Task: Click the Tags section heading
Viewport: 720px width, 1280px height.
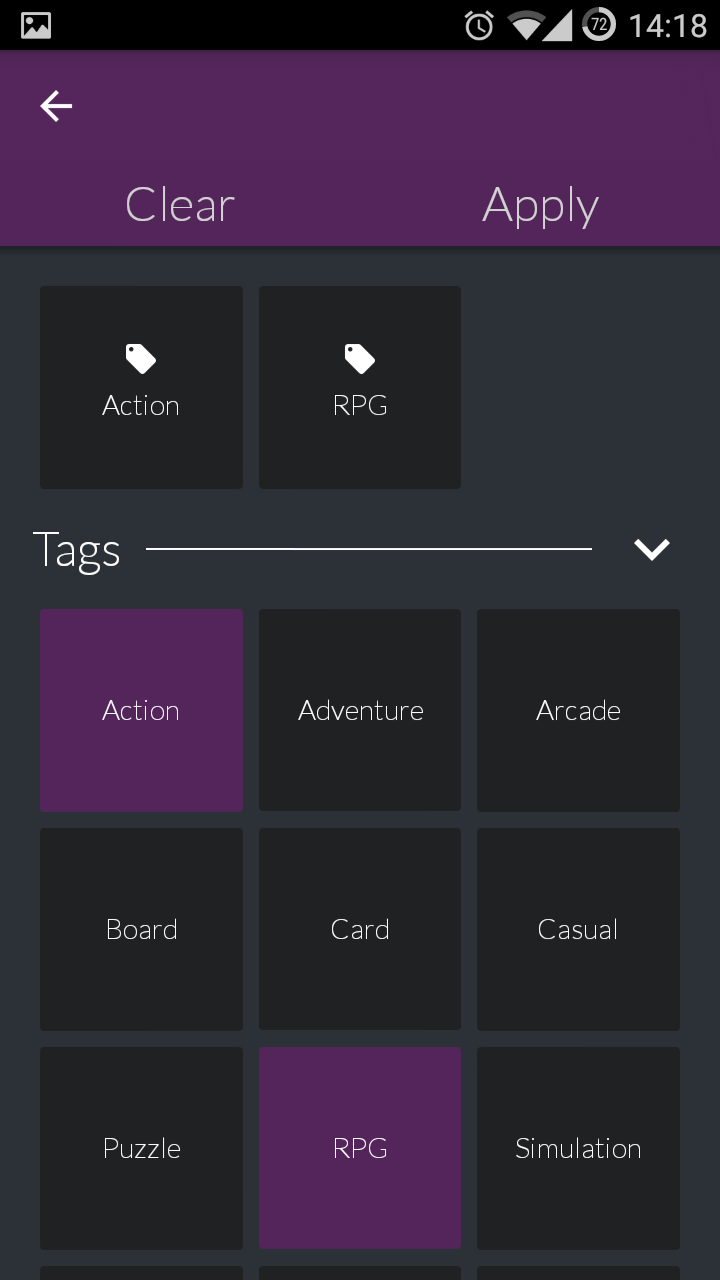Action: (x=77, y=550)
